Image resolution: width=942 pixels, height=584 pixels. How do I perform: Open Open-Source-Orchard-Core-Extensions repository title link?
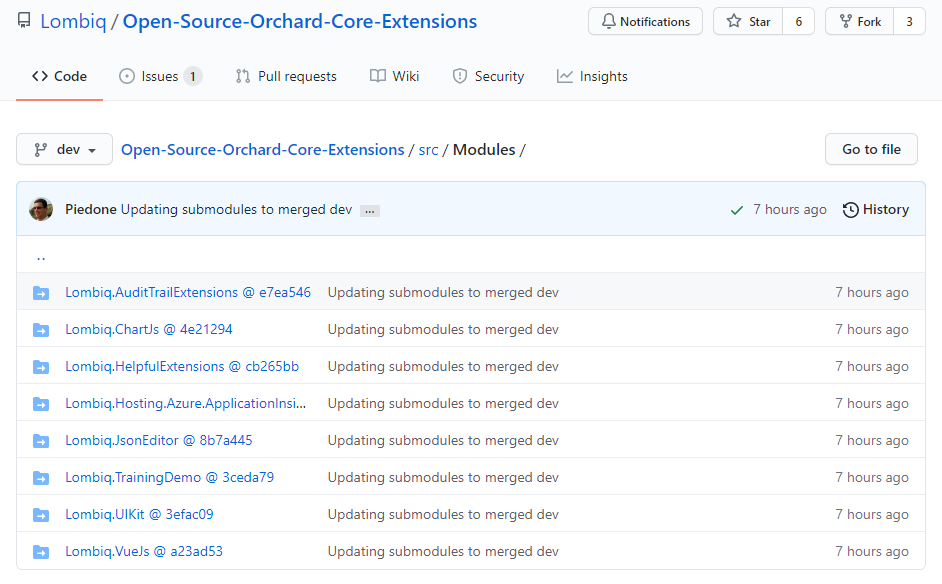pos(300,22)
